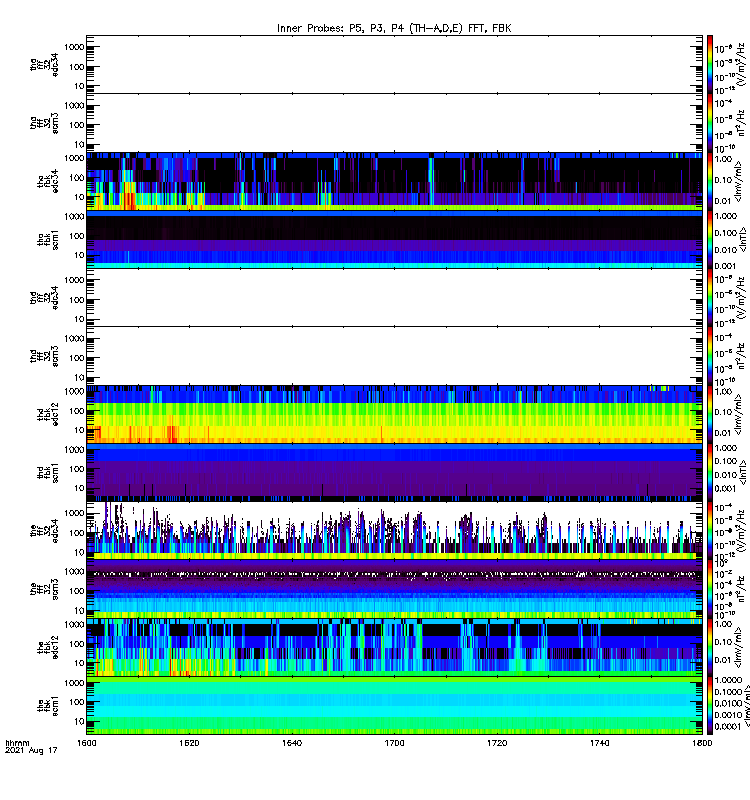The width and height of the screenshot is (750, 800).
Task: Click the '10' y-axis tick of thd fbk edc12
Action: click(x=79, y=430)
